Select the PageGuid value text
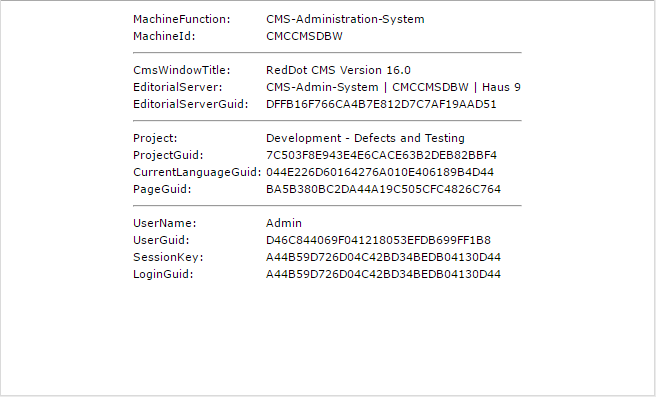 tap(383, 190)
